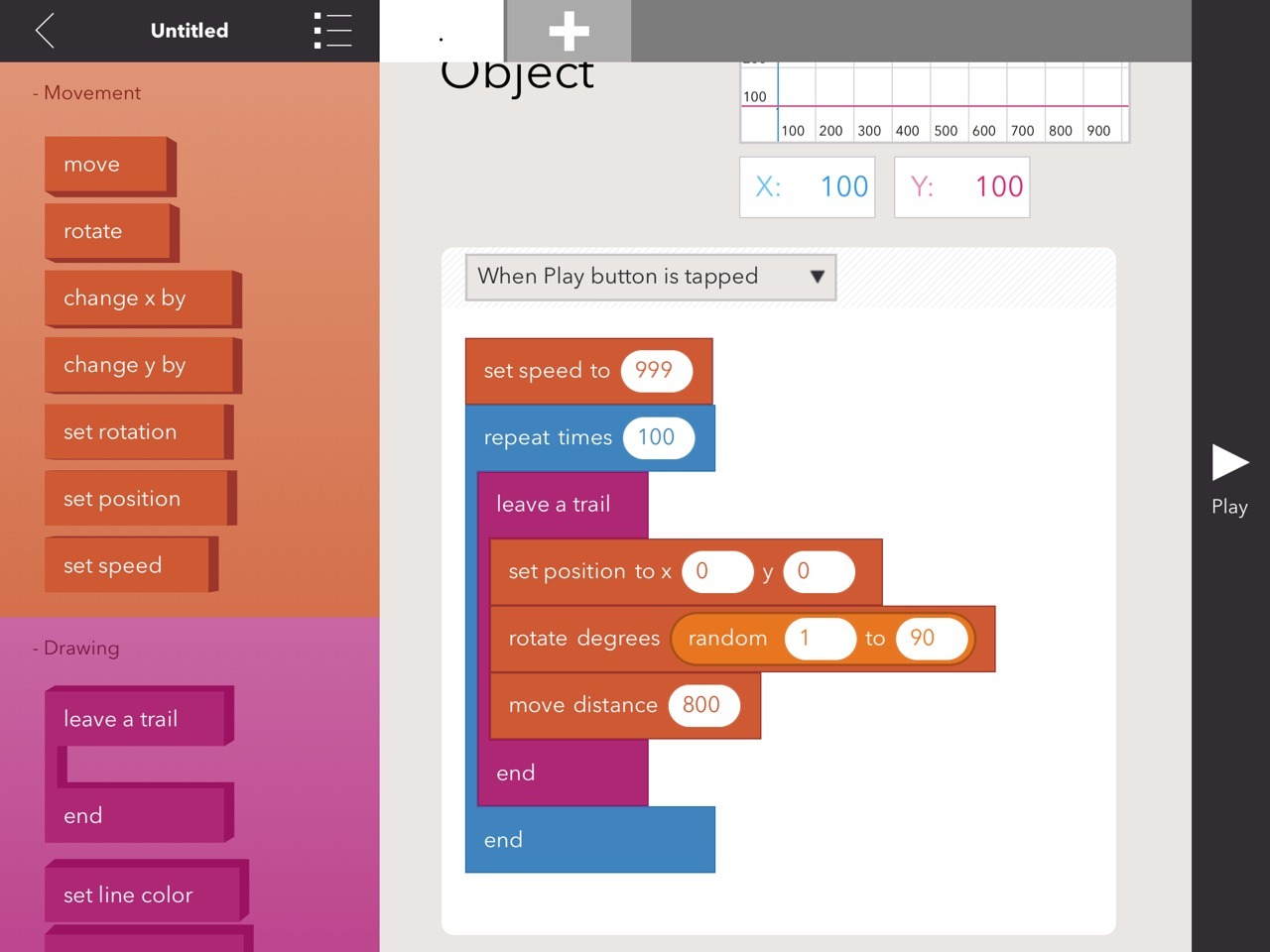This screenshot has height=952, width=1270.
Task: Open the list menu icon
Action: click(332, 31)
